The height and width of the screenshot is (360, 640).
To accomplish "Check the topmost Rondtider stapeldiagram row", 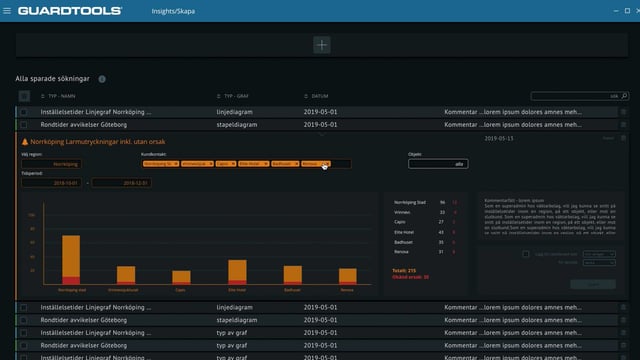I will point(24,124).
